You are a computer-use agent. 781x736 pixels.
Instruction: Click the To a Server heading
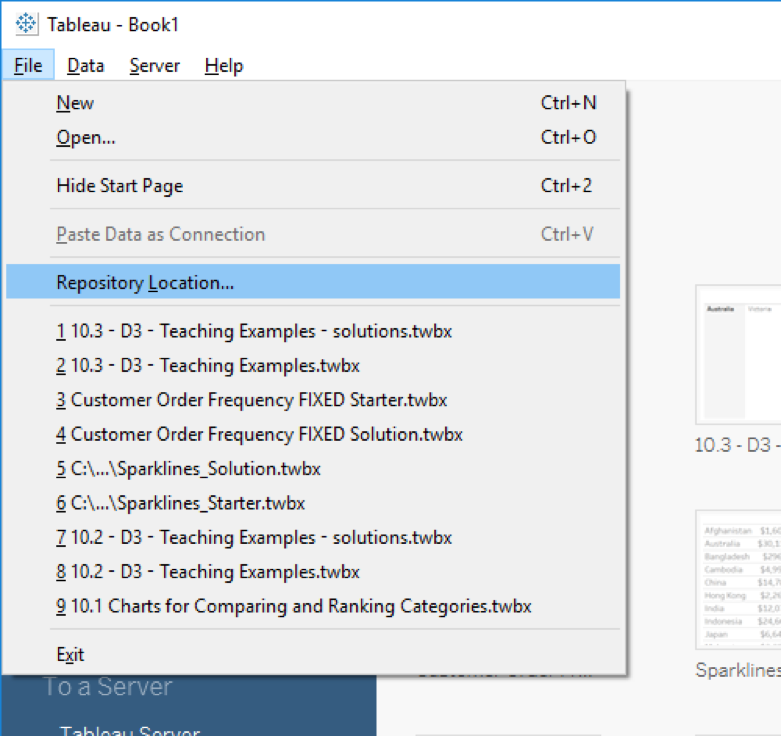pos(108,687)
